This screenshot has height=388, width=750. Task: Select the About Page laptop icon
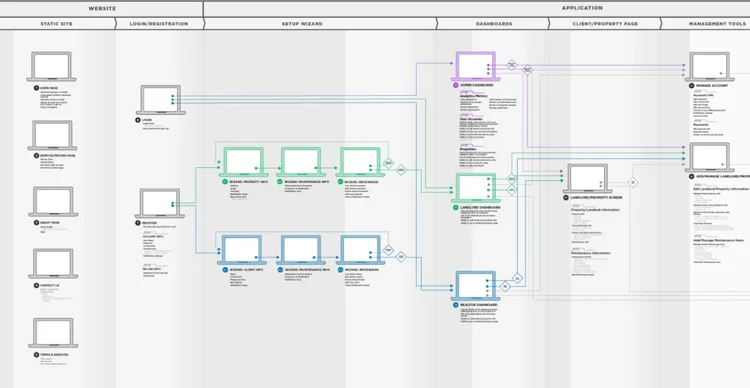(x=53, y=201)
